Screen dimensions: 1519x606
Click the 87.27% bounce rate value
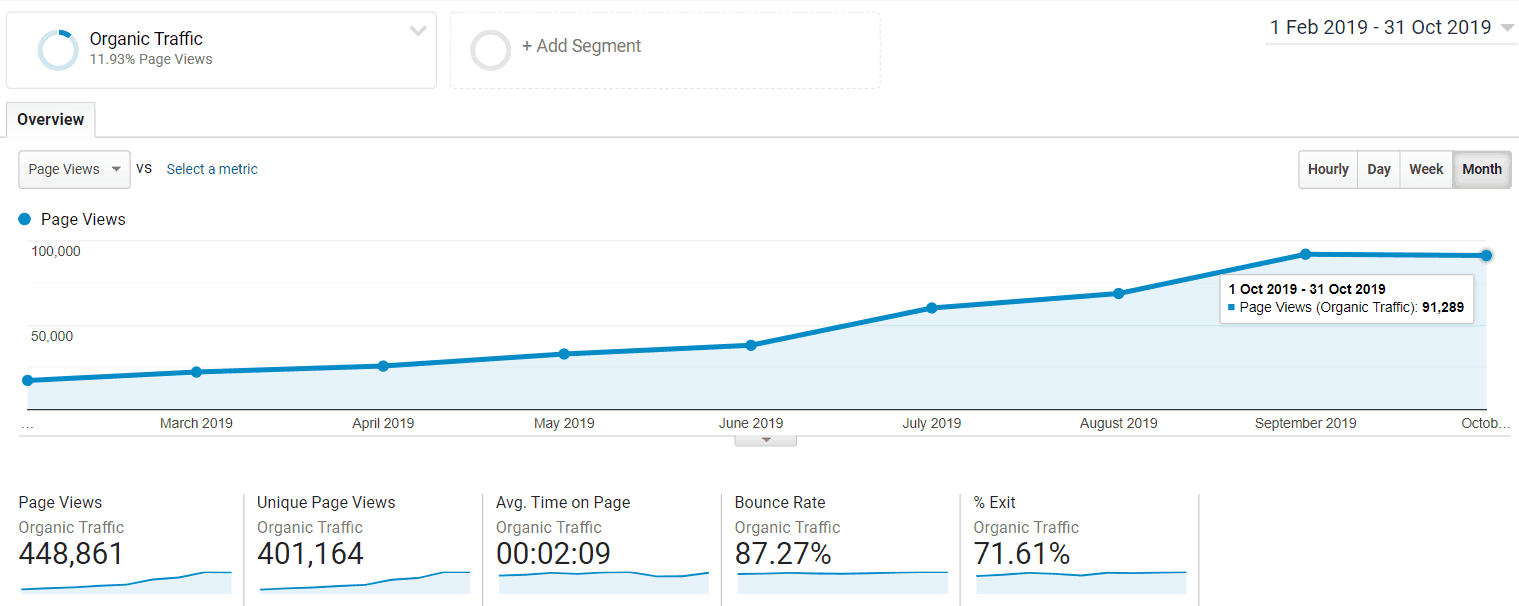click(x=783, y=553)
